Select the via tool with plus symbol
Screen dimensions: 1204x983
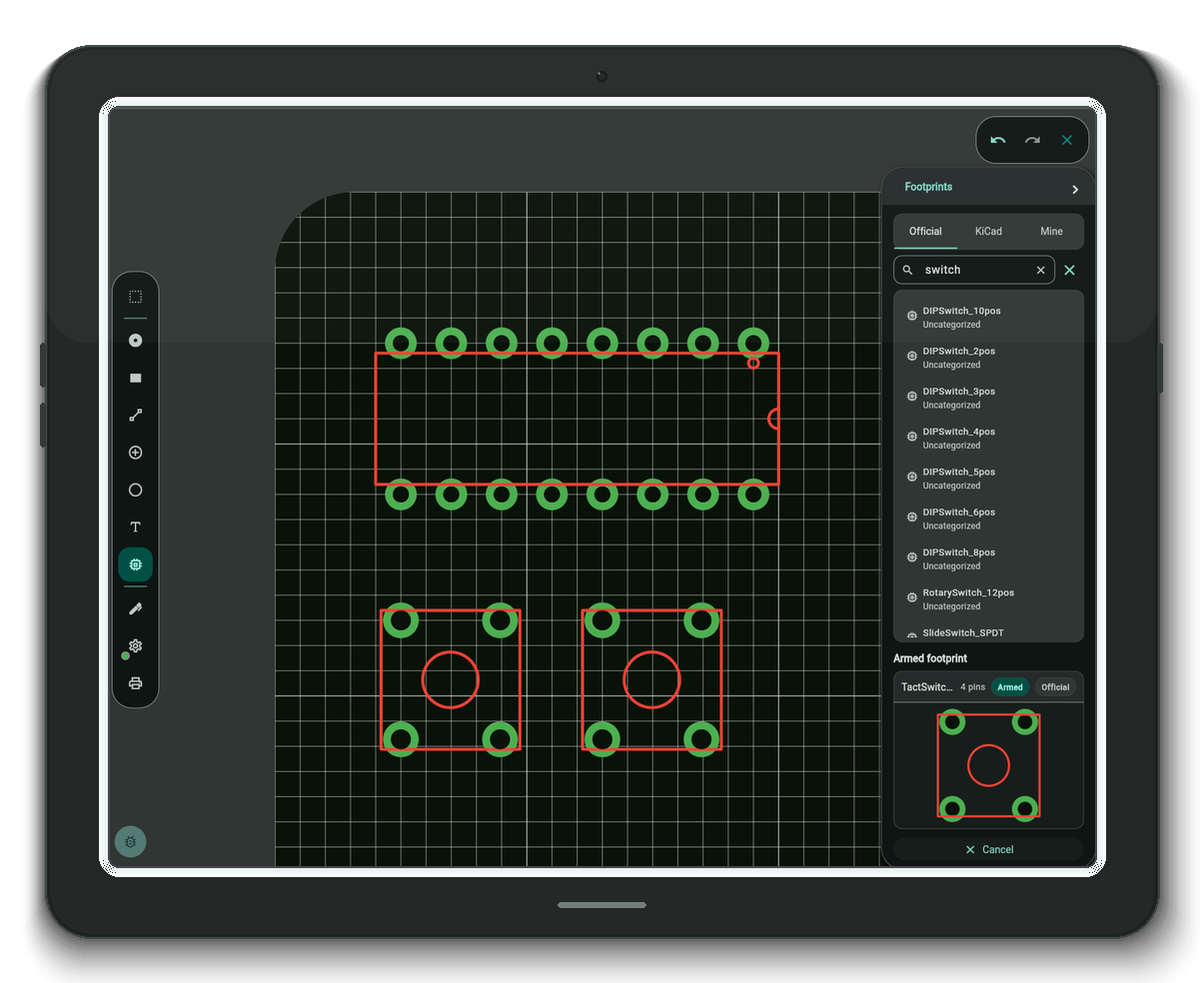coord(135,453)
